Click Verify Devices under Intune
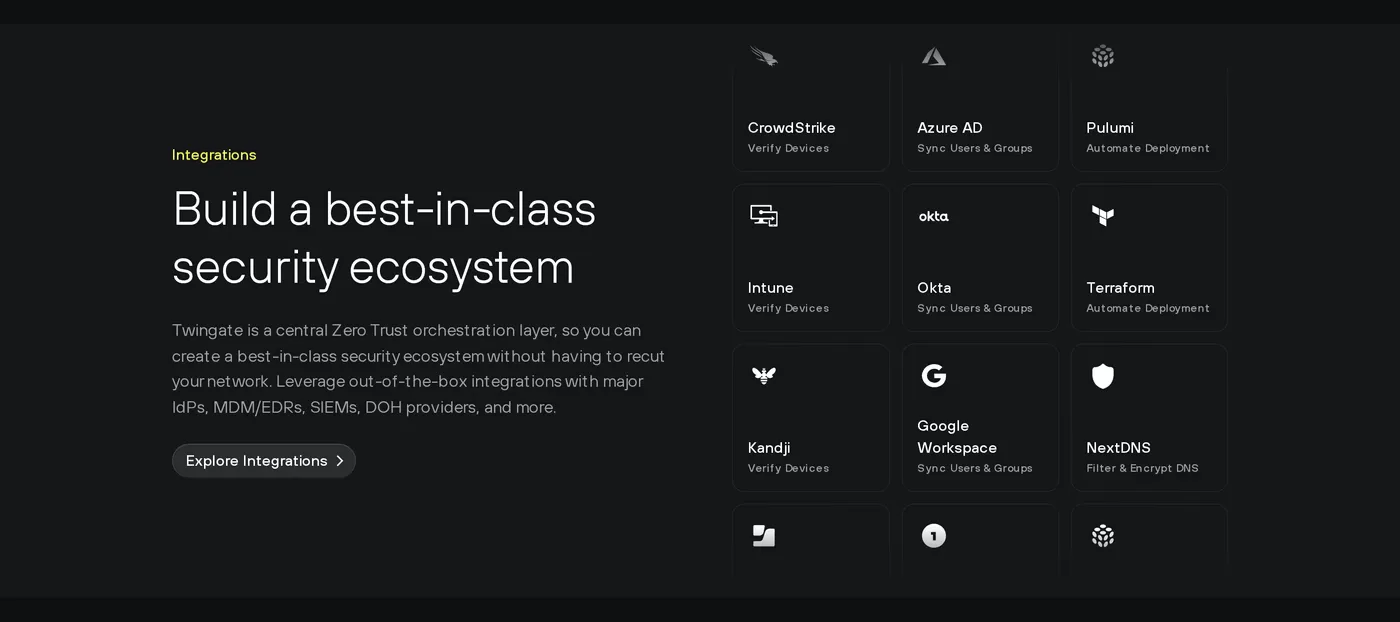1400x622 pixels. 789,308
